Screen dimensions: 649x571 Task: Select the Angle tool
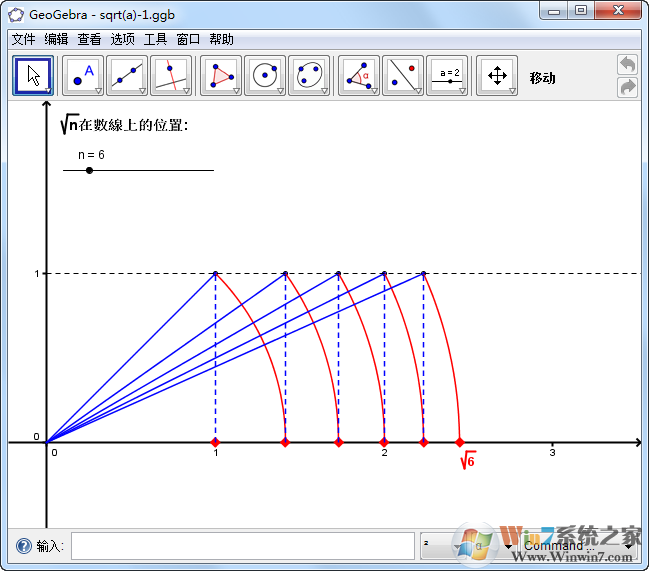click(x=359, y=76)
